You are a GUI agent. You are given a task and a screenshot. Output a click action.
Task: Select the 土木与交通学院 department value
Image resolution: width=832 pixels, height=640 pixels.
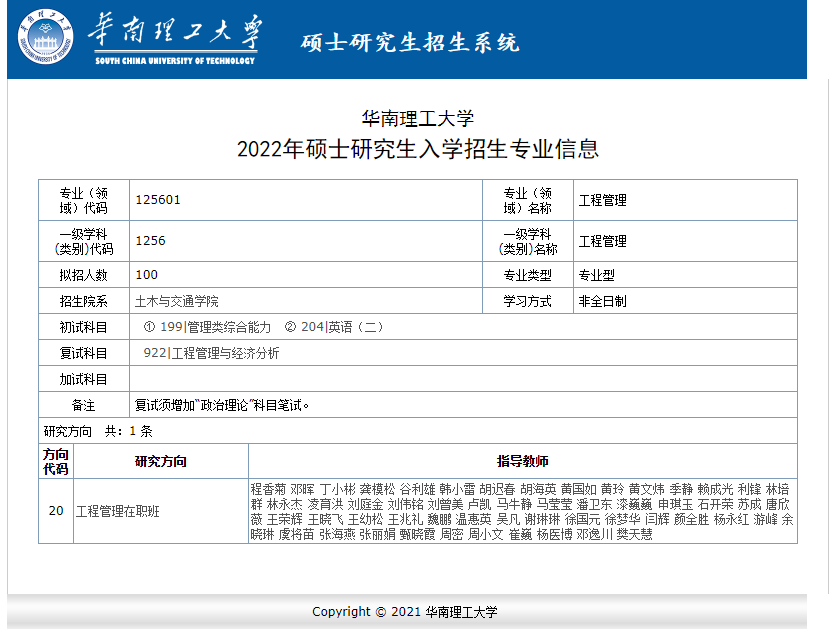(177, 301)
